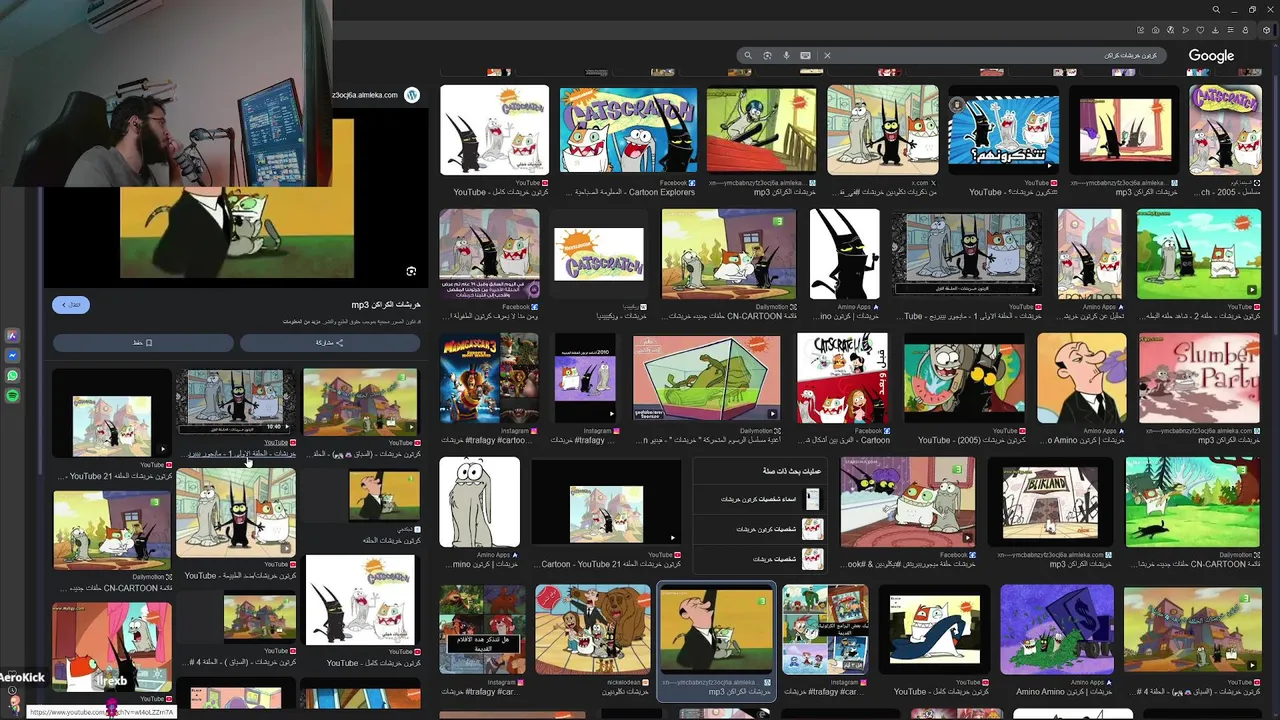Open WhatsApp from the sidebar
Viewport: 1280px width, 720px height.
click(x=13, y=376)
